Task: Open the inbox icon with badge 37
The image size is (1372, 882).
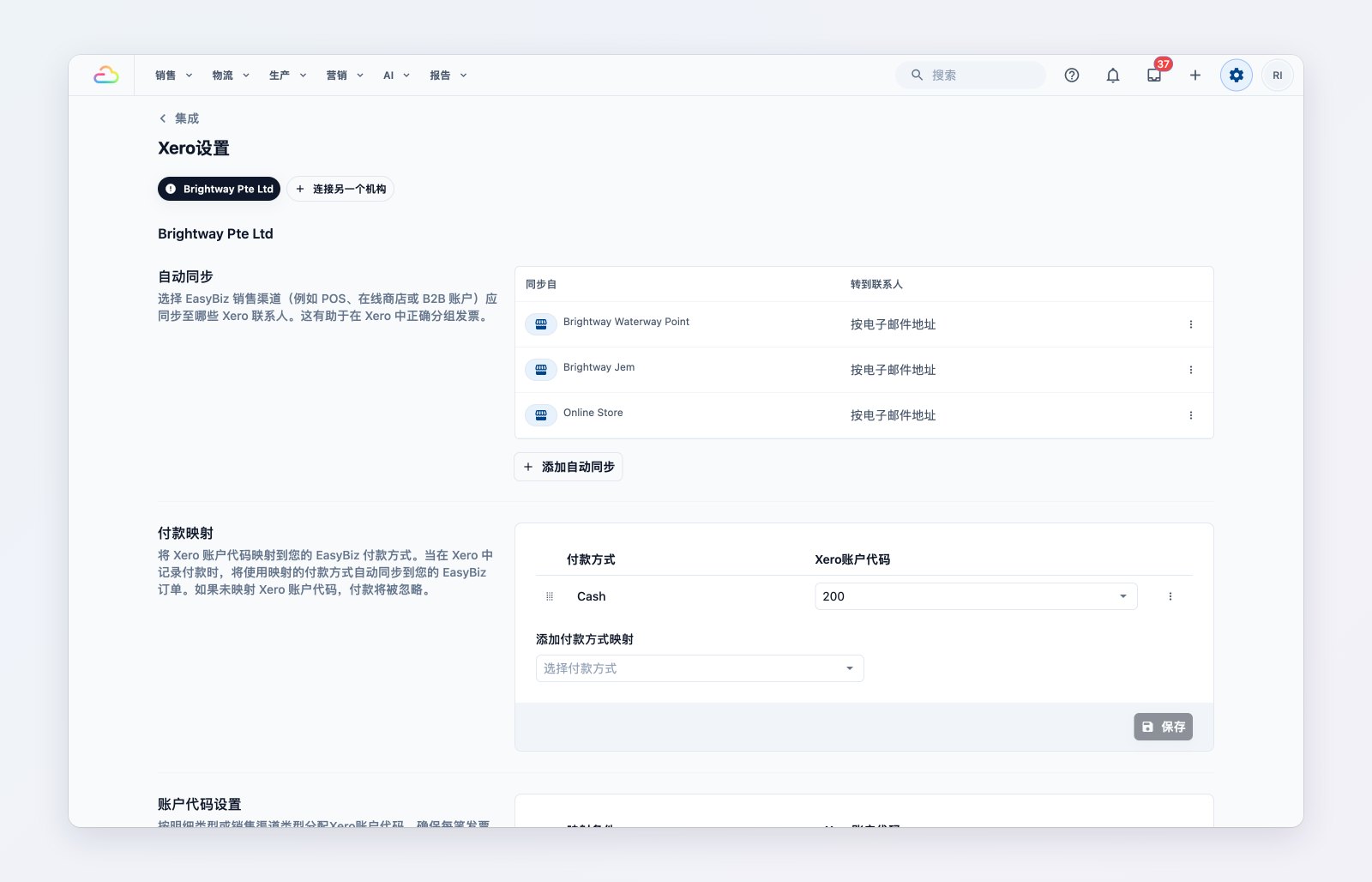Action: tap(1154, 76)
